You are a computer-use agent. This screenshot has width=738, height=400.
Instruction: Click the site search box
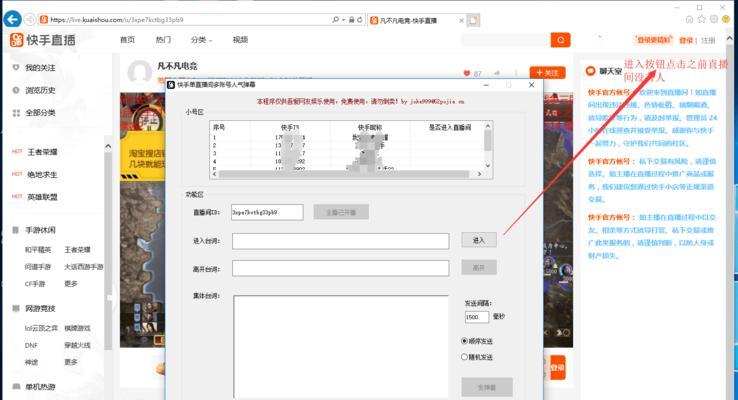coord(506,40)
